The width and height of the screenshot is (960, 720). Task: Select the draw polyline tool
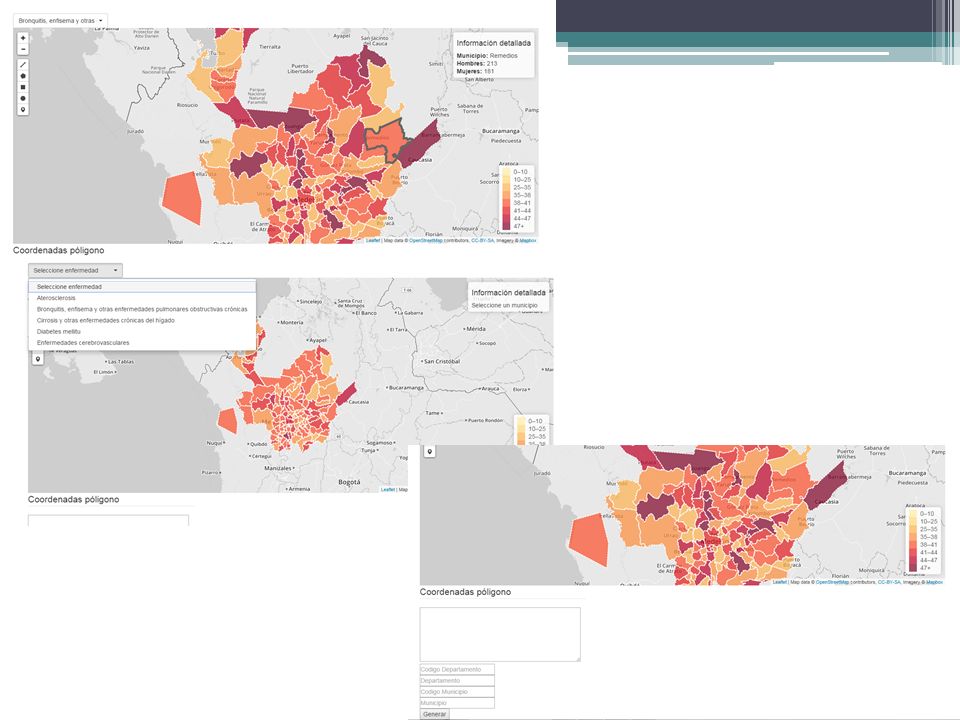[23, 64]
